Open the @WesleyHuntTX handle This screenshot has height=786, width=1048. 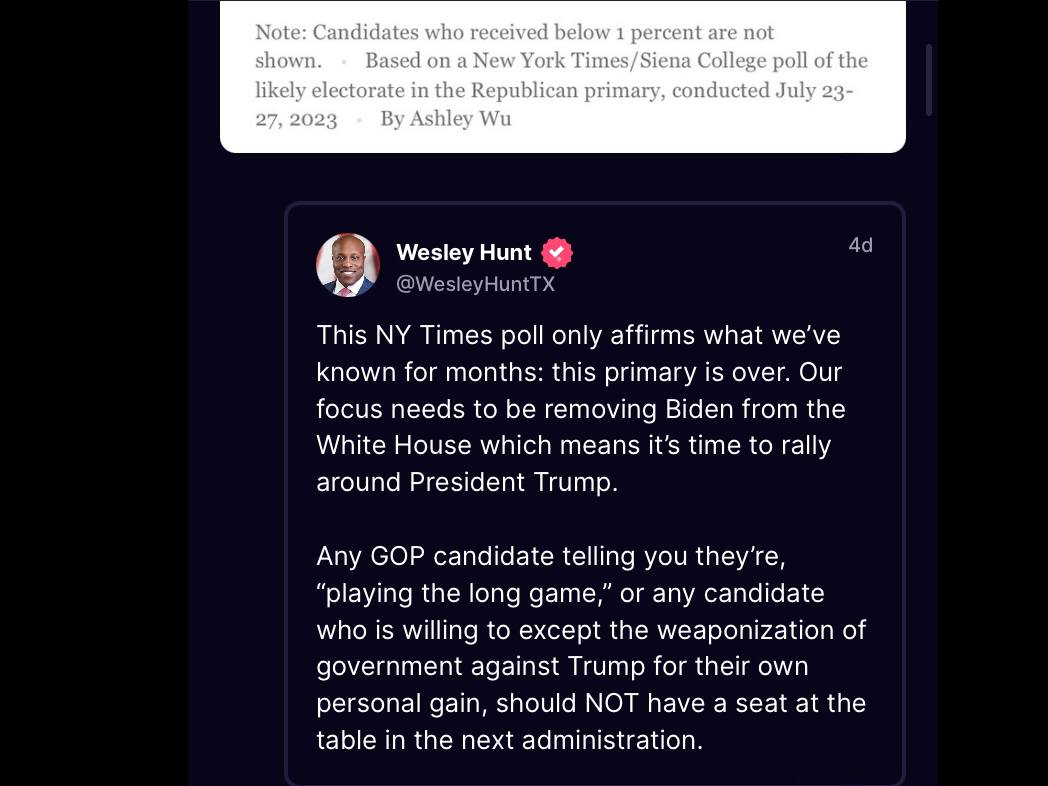tap(475, 284)
